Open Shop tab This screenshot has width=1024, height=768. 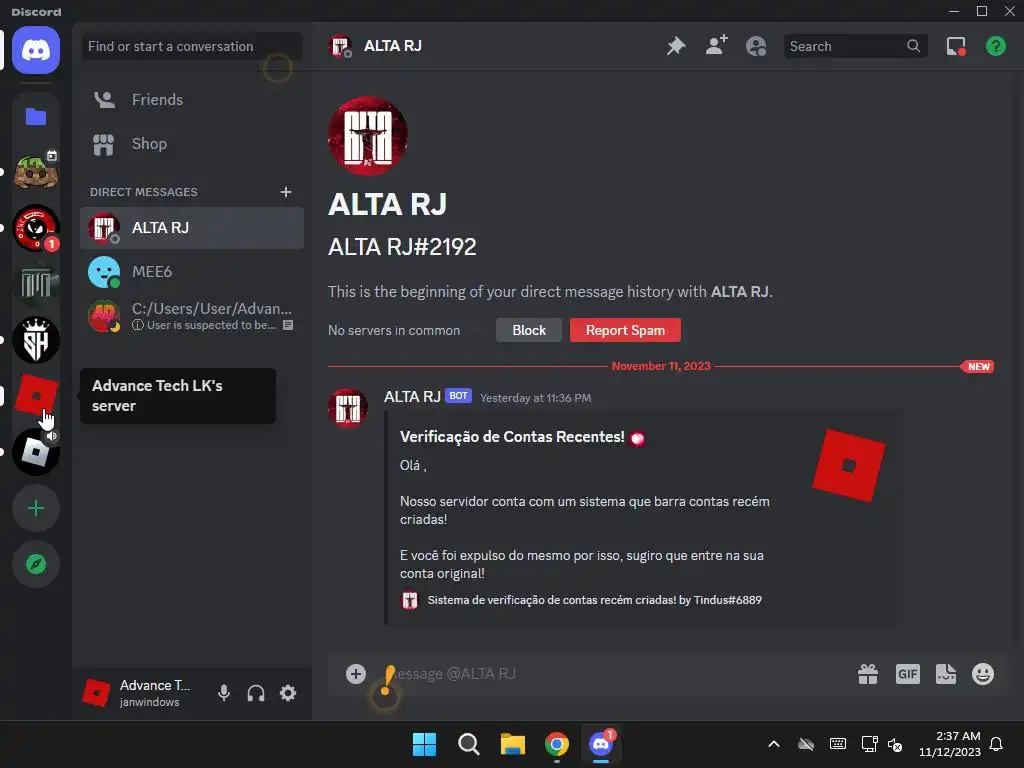pyautogui.click(x=192, y=144)
